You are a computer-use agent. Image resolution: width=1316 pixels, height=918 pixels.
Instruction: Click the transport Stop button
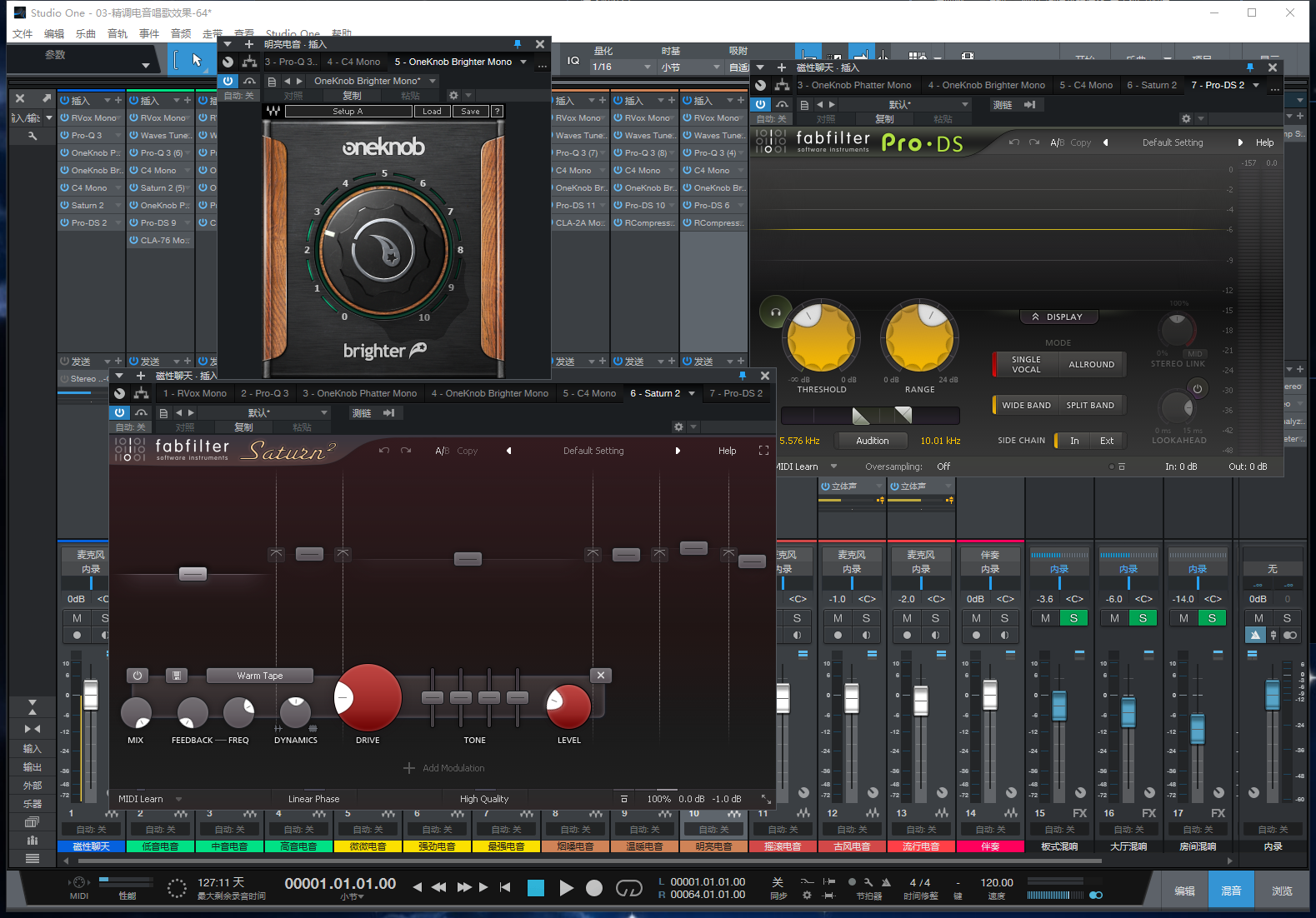pyautogui.click(x=536, y=888)
